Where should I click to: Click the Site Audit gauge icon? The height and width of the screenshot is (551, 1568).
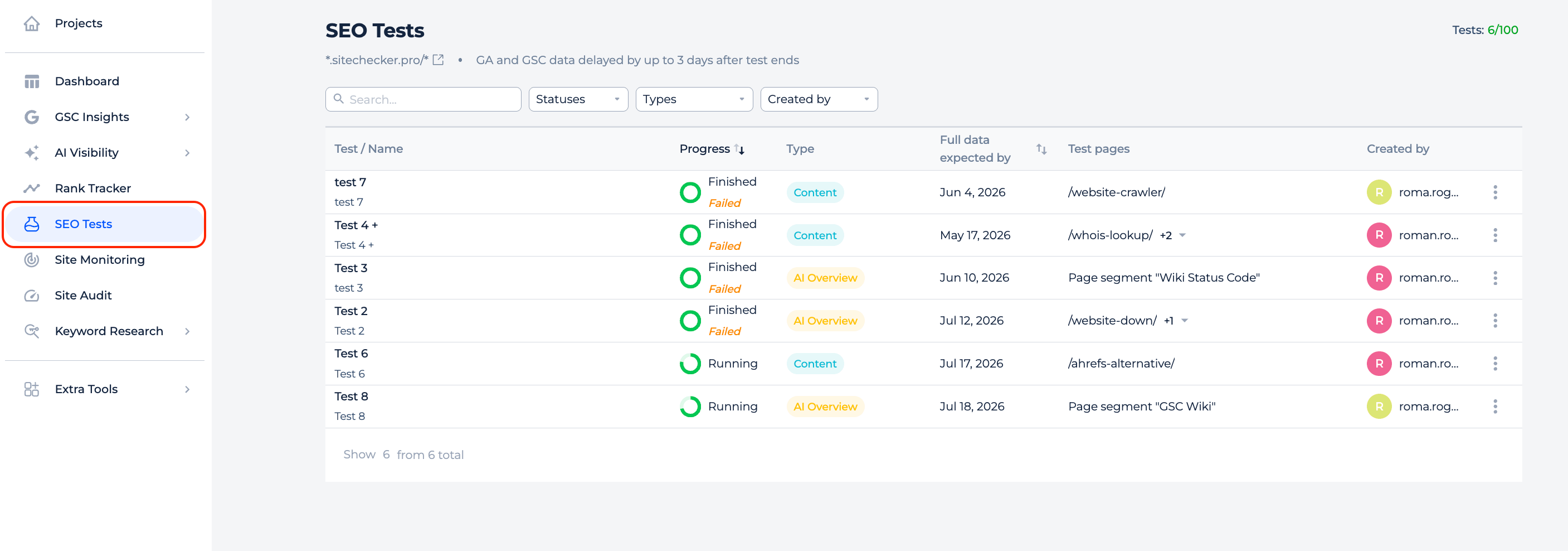point(32,296)
